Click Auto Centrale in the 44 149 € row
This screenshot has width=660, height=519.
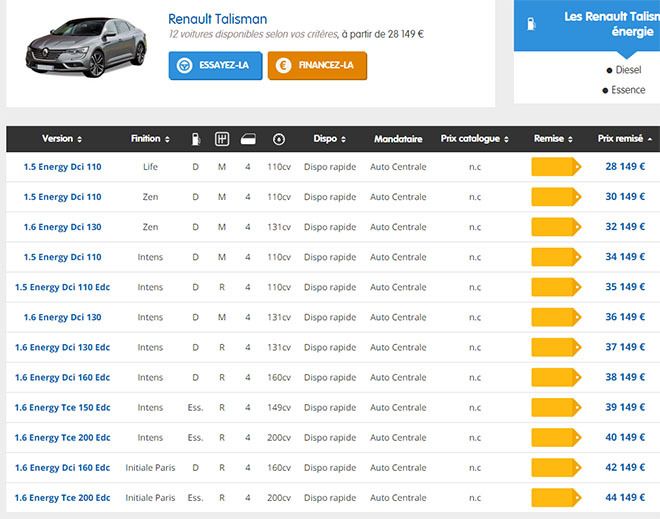click(398, 498)
